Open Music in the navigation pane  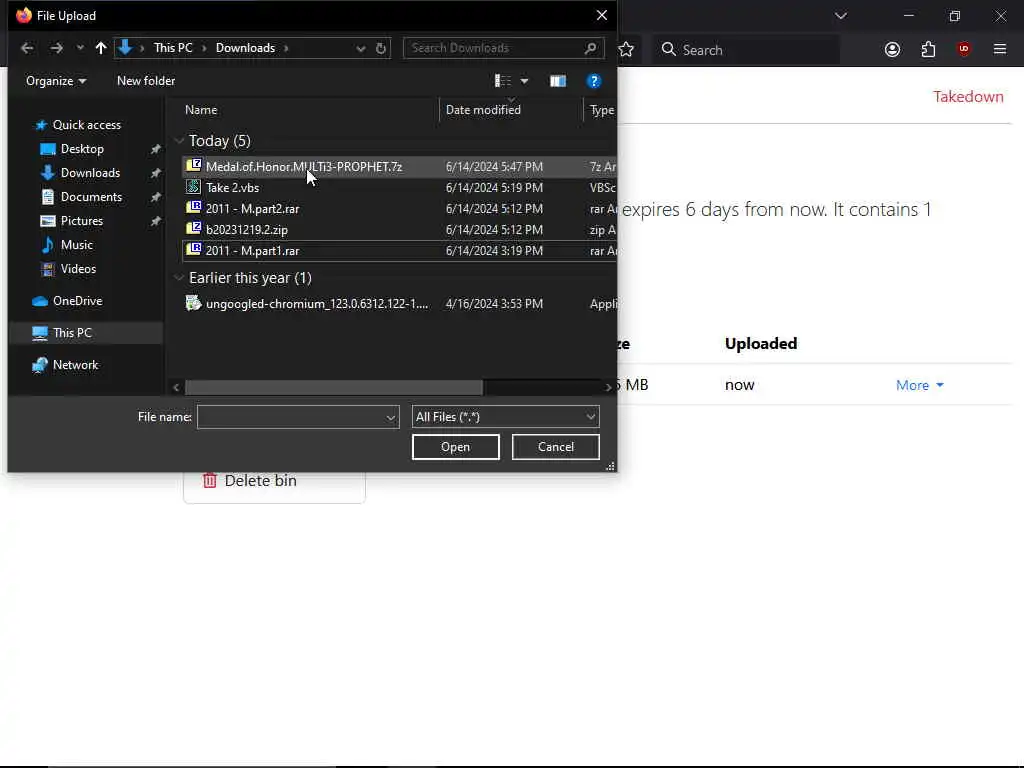[67, 245]
